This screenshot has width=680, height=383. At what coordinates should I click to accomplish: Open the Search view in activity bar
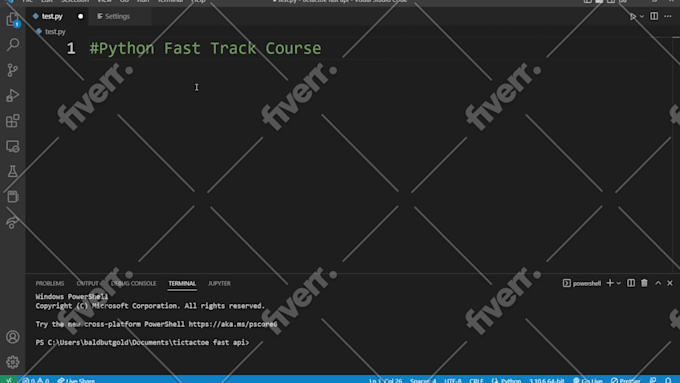(13, 44)
